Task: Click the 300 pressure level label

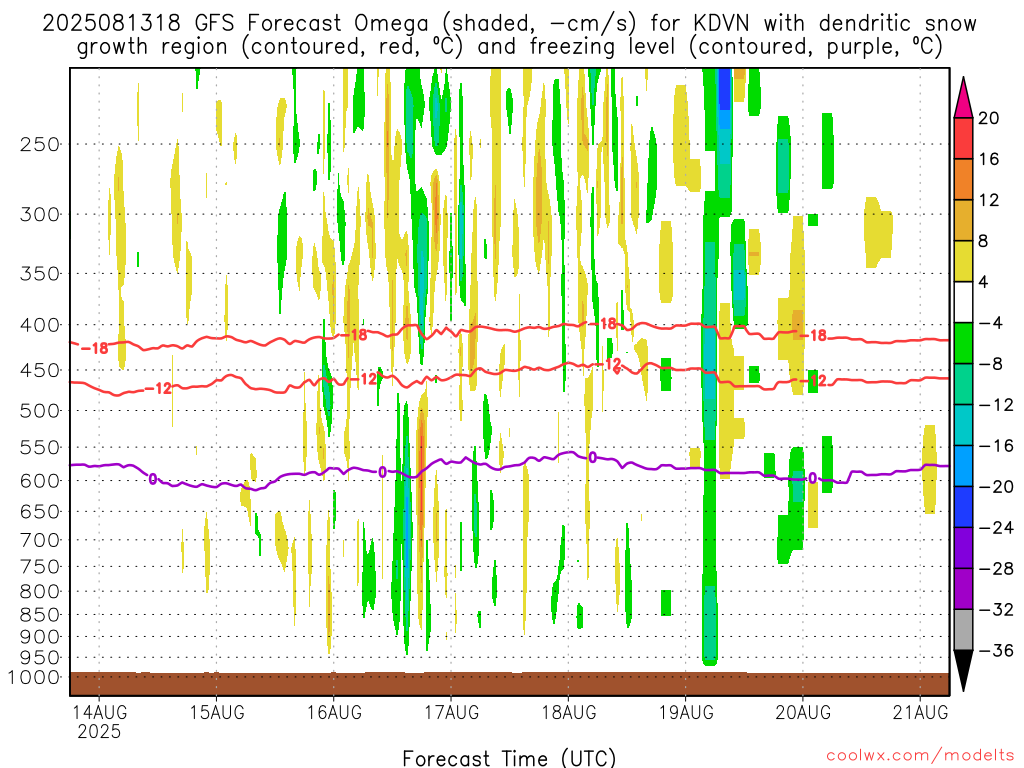Action: click(x=40, y=214)
